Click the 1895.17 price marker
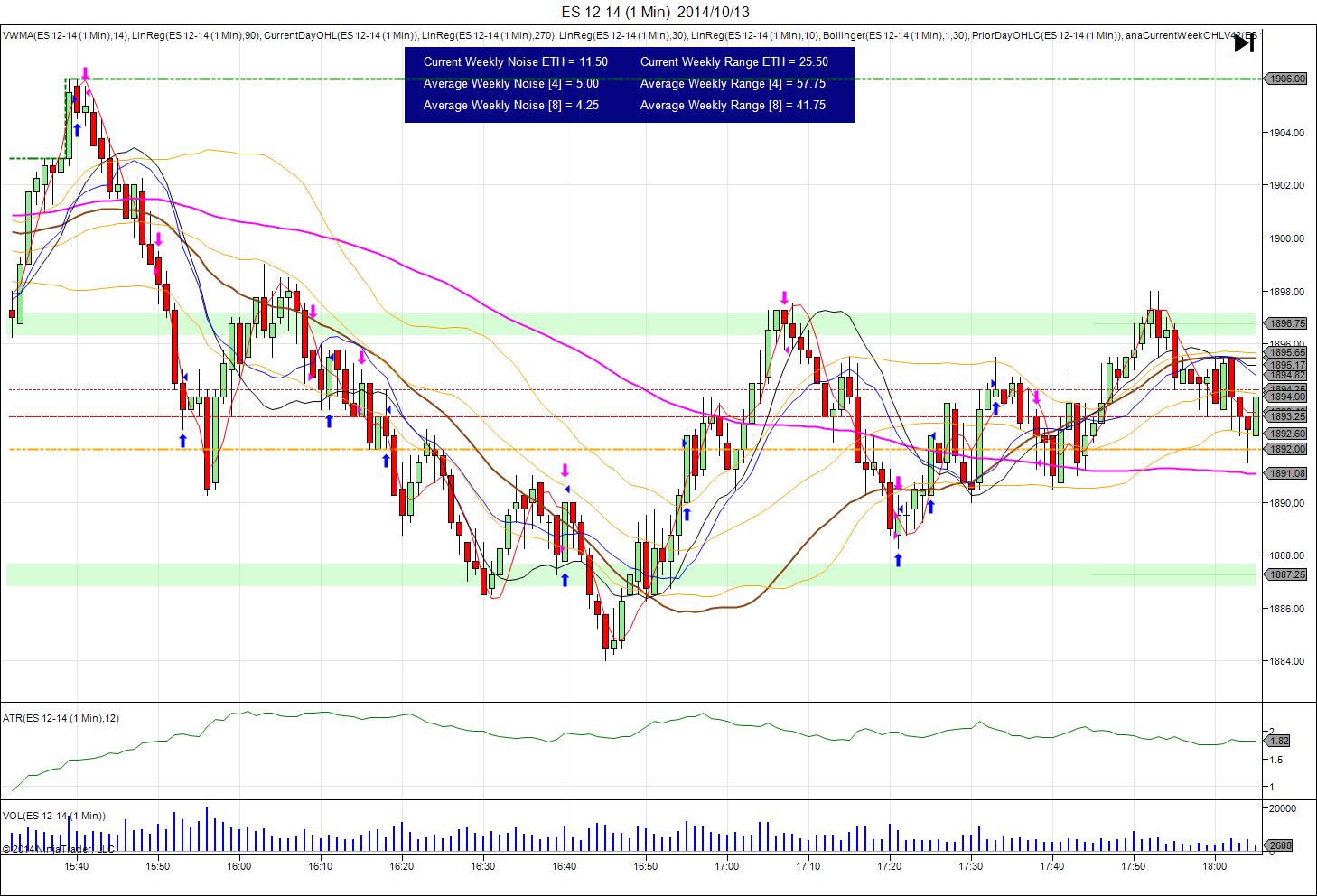Viewport: 1317px width, 896px height. [1286, 365]
